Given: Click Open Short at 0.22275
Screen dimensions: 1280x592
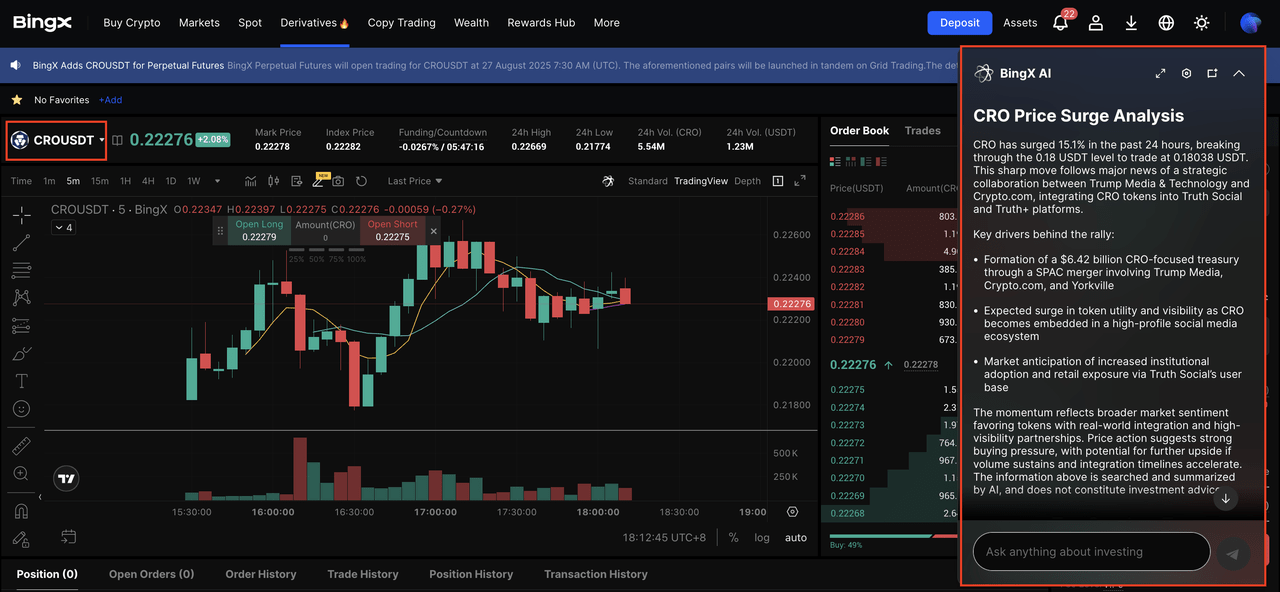Looking at the screenshot, I should pyautogui.click(x=392, y=231).
